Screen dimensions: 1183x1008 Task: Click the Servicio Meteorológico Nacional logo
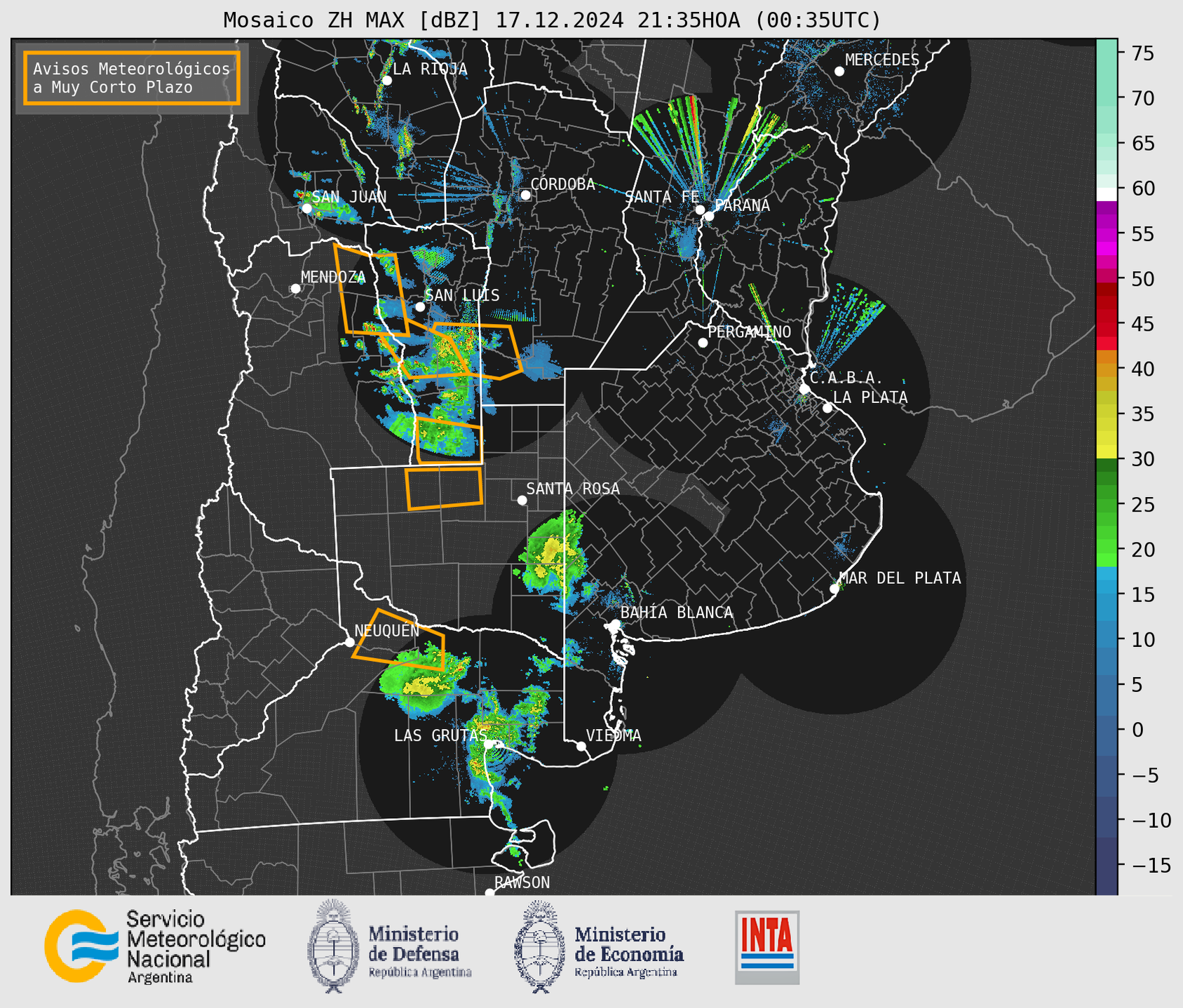tap(155, 947)
